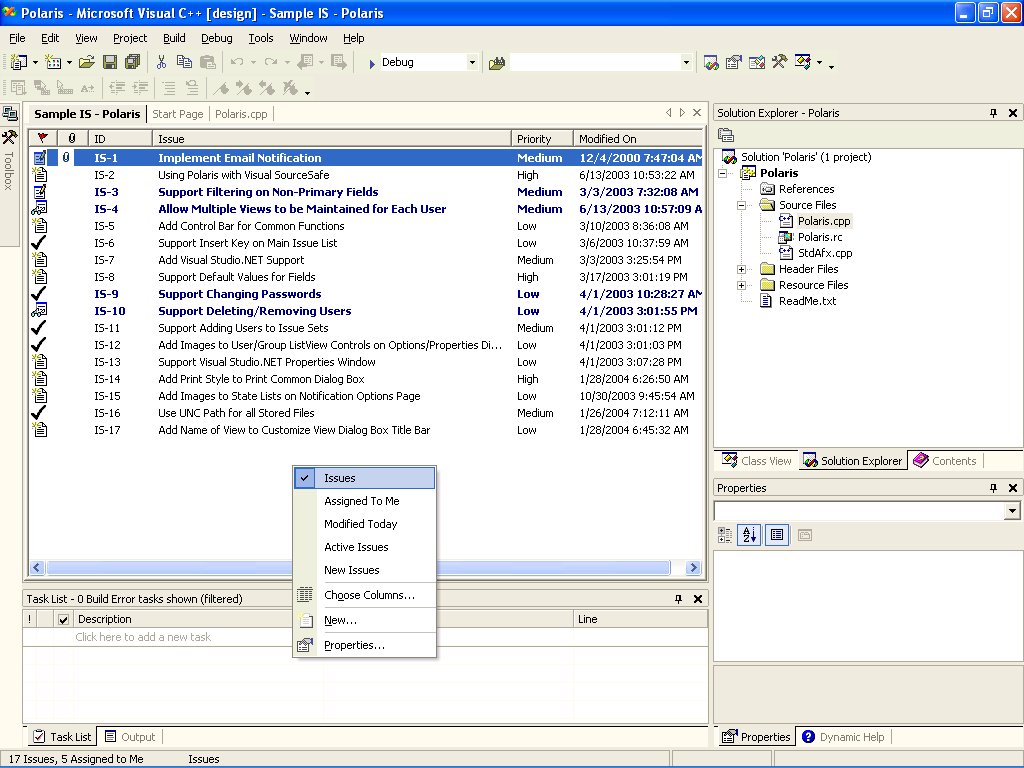The width and height of the screenshot is (1024, 768).
Task: Click Choose Columns... in context menu
Action: [x=364, y=595]
